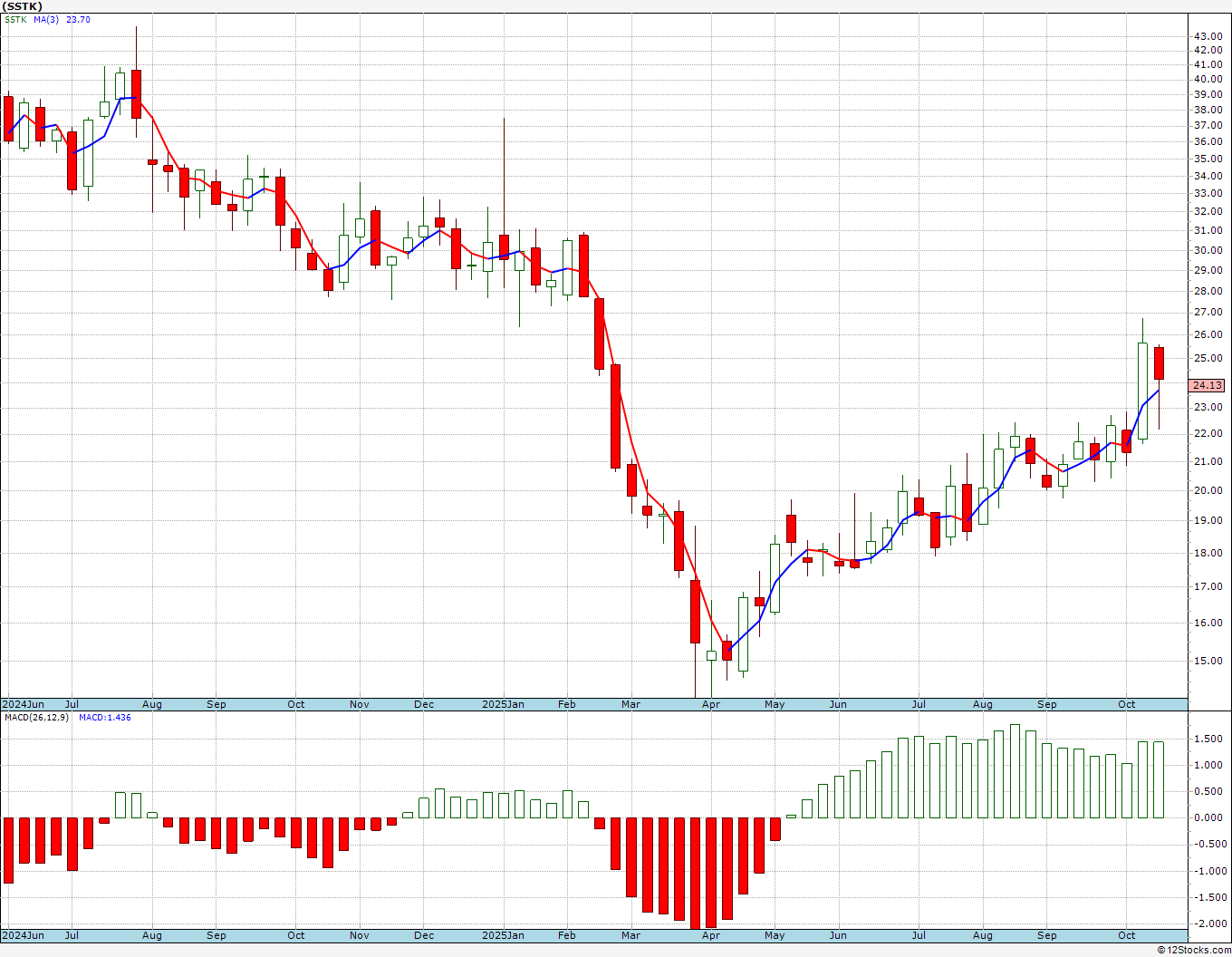Select the -2.000 MACD axis label

(1208, 923)
